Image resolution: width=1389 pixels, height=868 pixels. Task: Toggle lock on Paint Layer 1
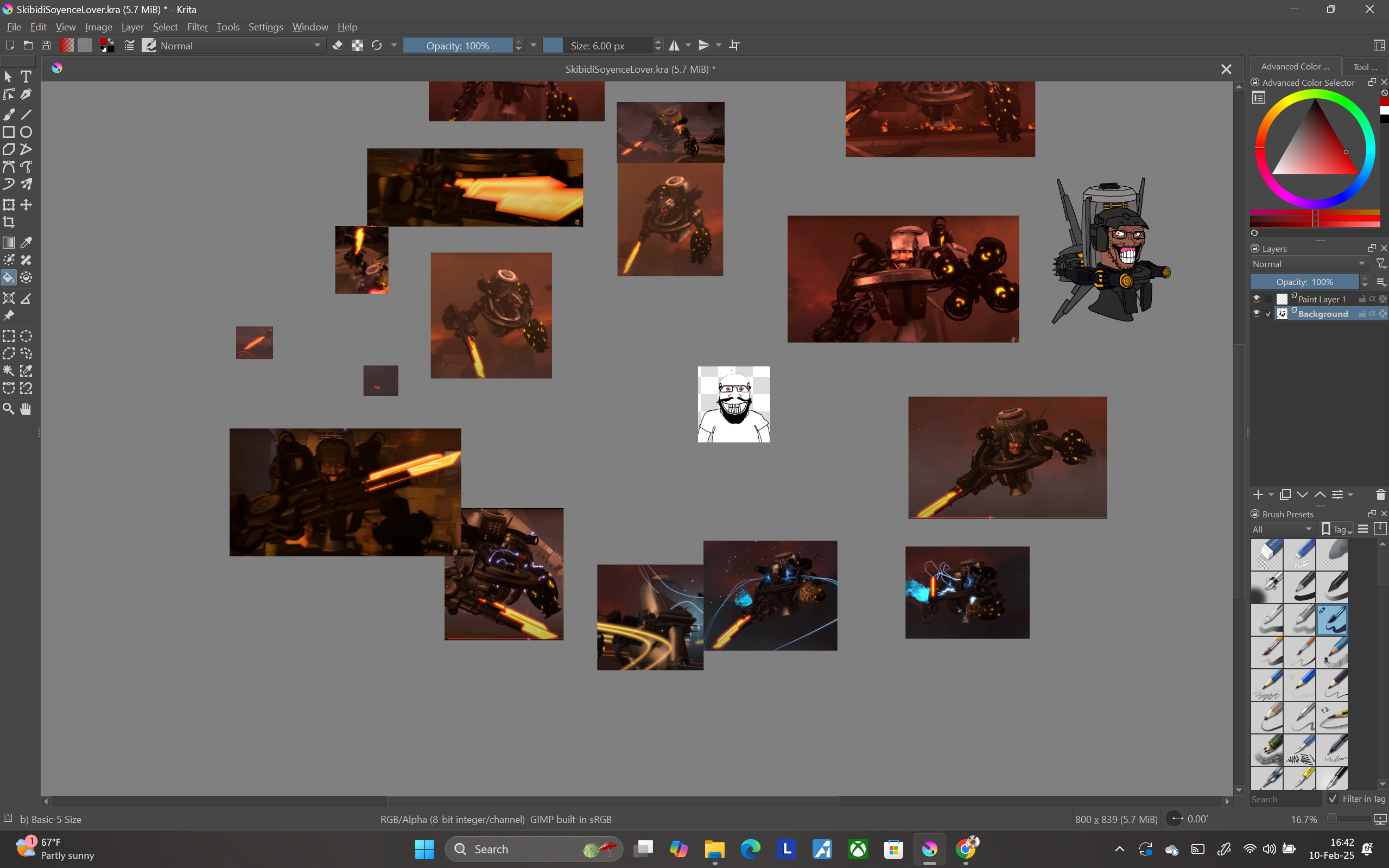click(1362, 299)
